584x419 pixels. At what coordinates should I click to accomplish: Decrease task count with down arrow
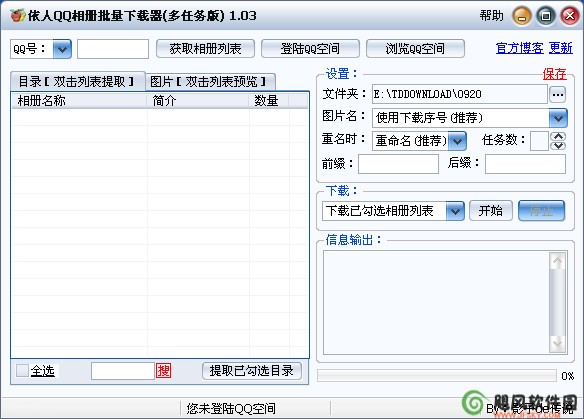tap(558, 146)
